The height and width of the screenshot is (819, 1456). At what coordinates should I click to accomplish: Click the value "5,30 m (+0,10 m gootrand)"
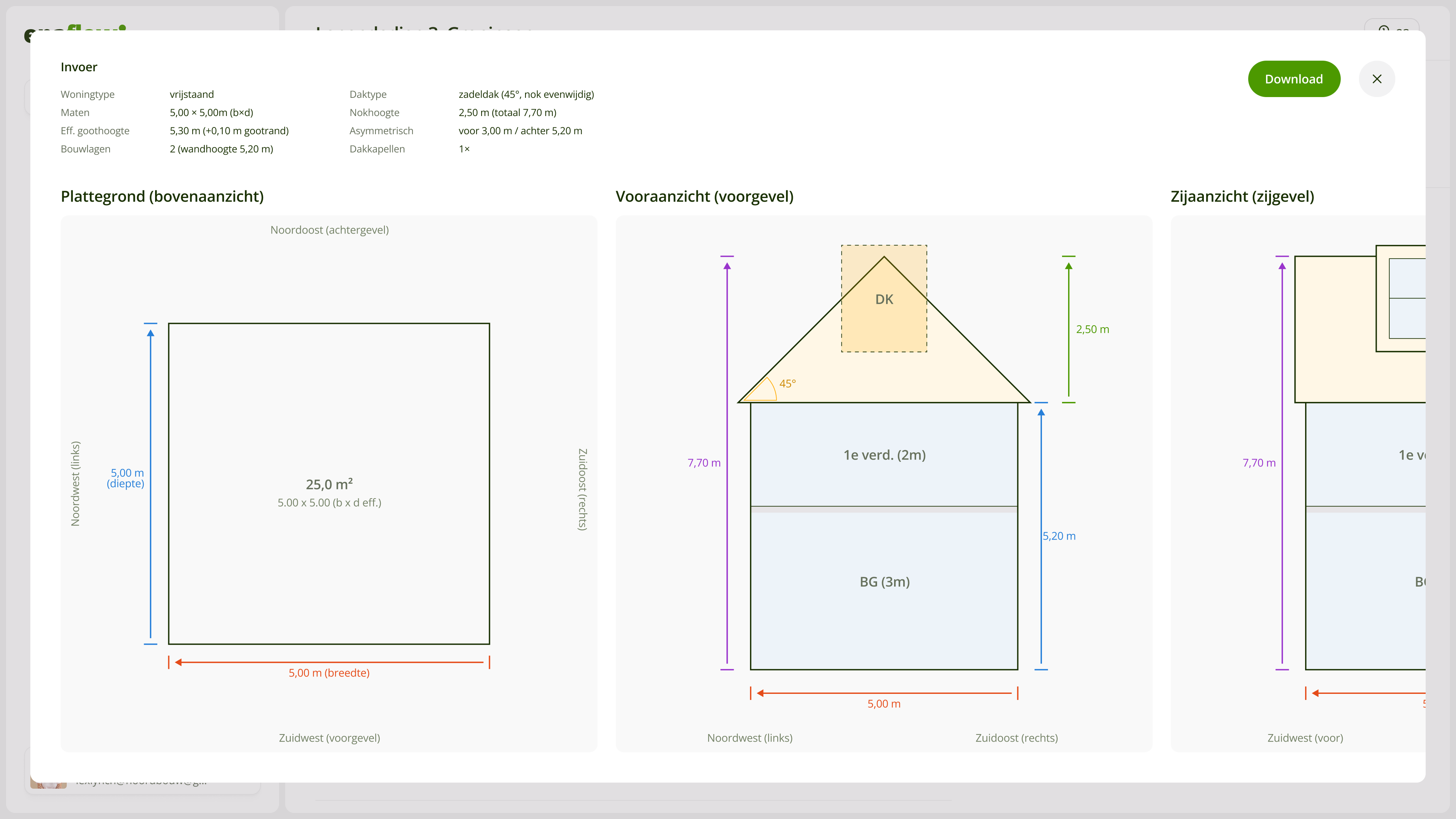click(x=229, y=130)
